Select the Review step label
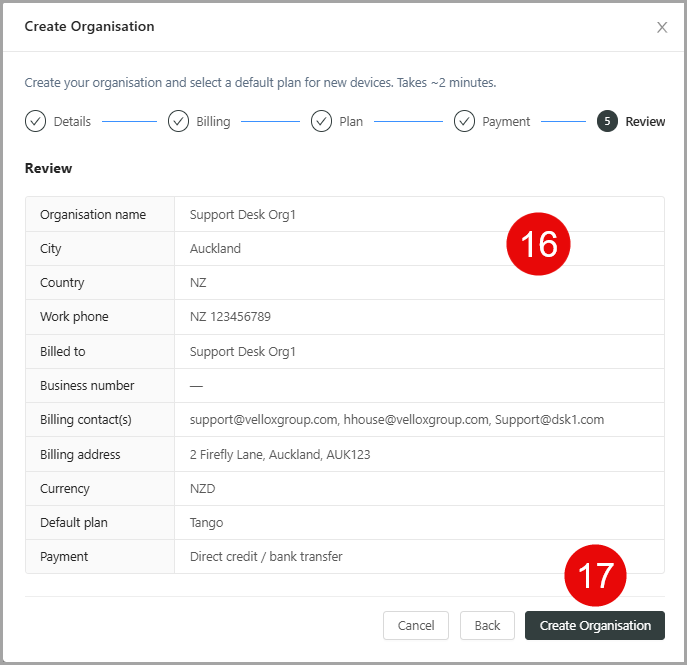The height and width of the screenshot is (665, 687). (645, 121)
